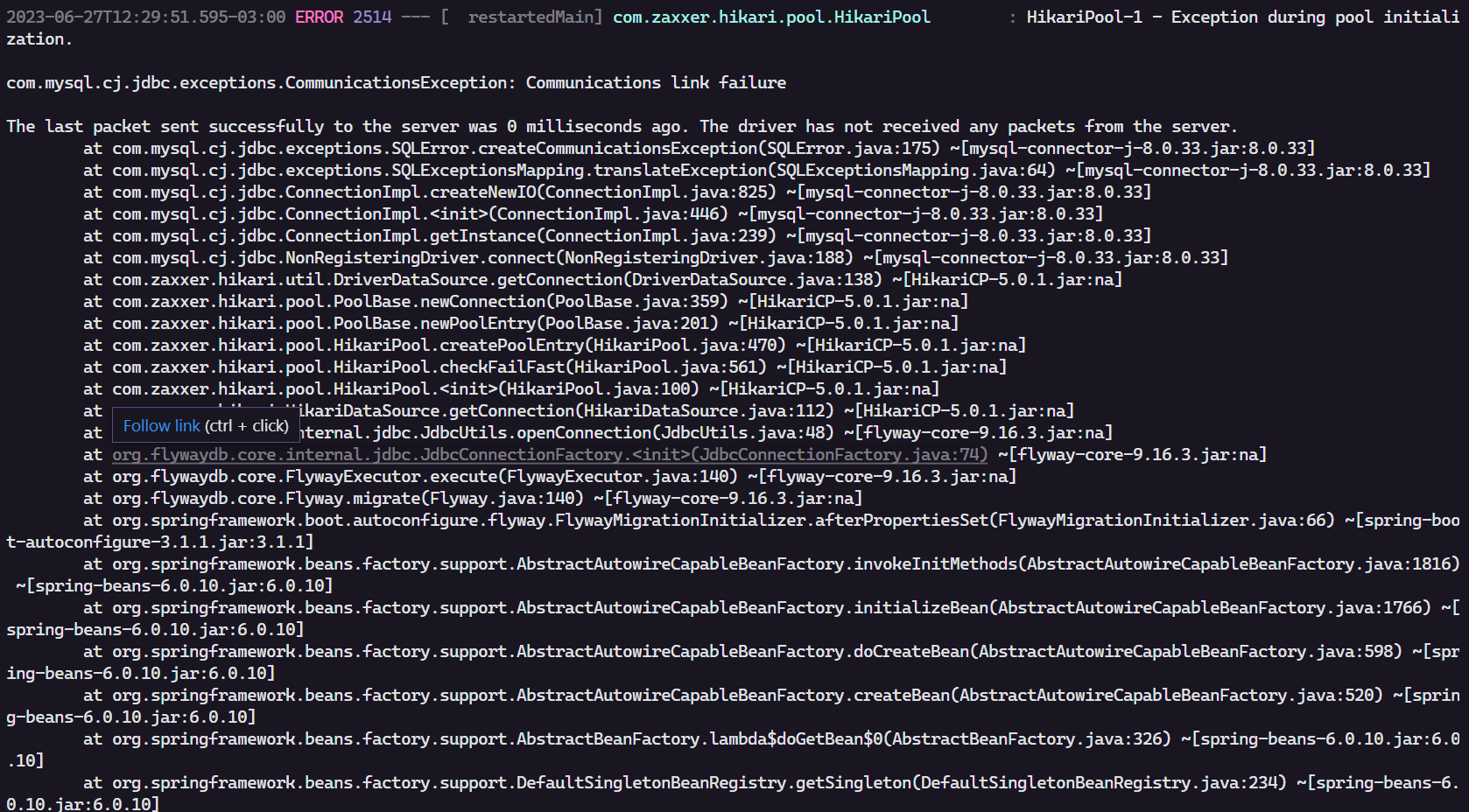The height and width of the screenshot is (812, 1469).
Task: Click ConnectionImpl.createNewIO stack frame
Action: 618,192
